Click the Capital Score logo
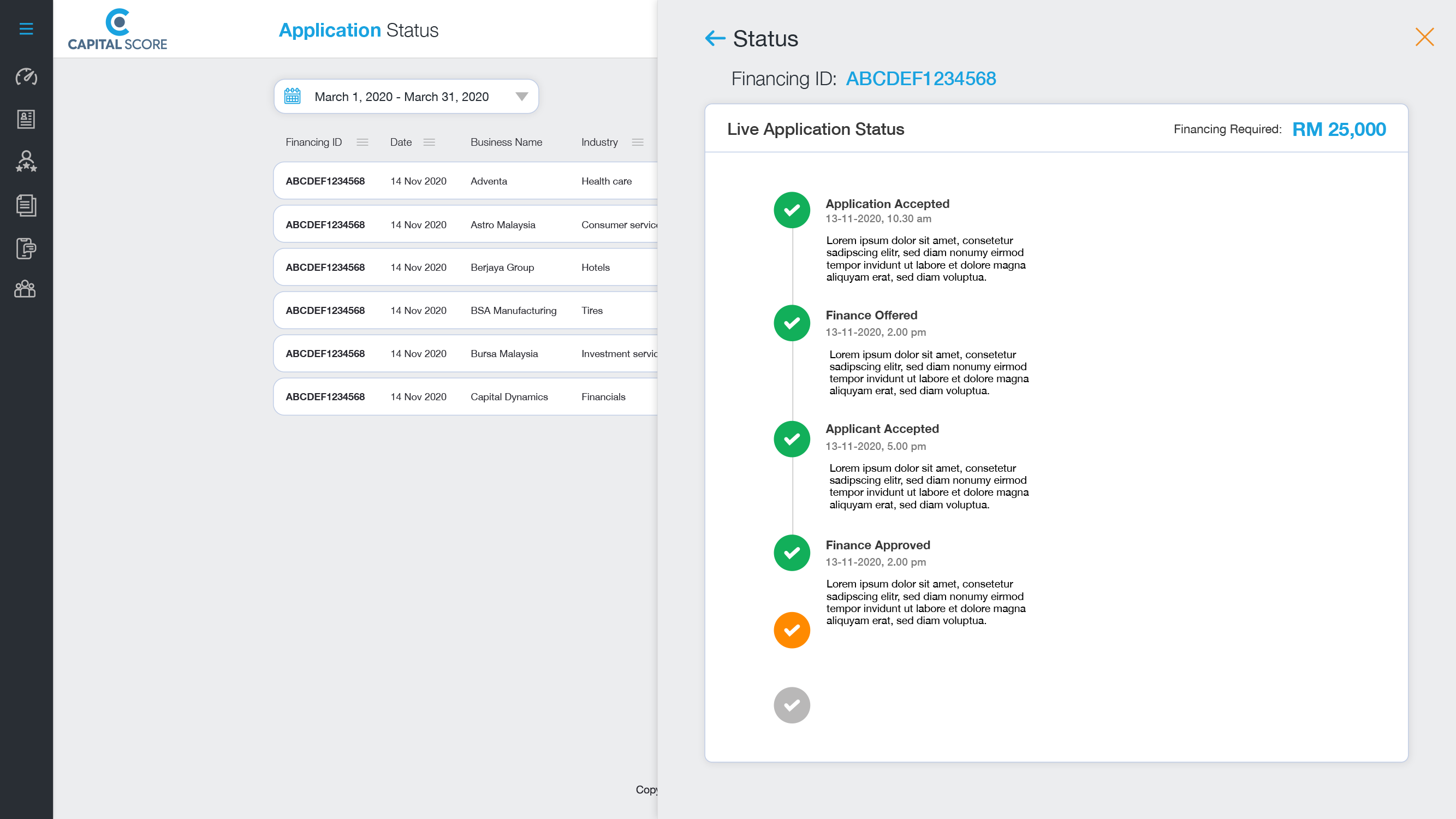Viewport: 1456px width, 819px height. pos(117,29)
